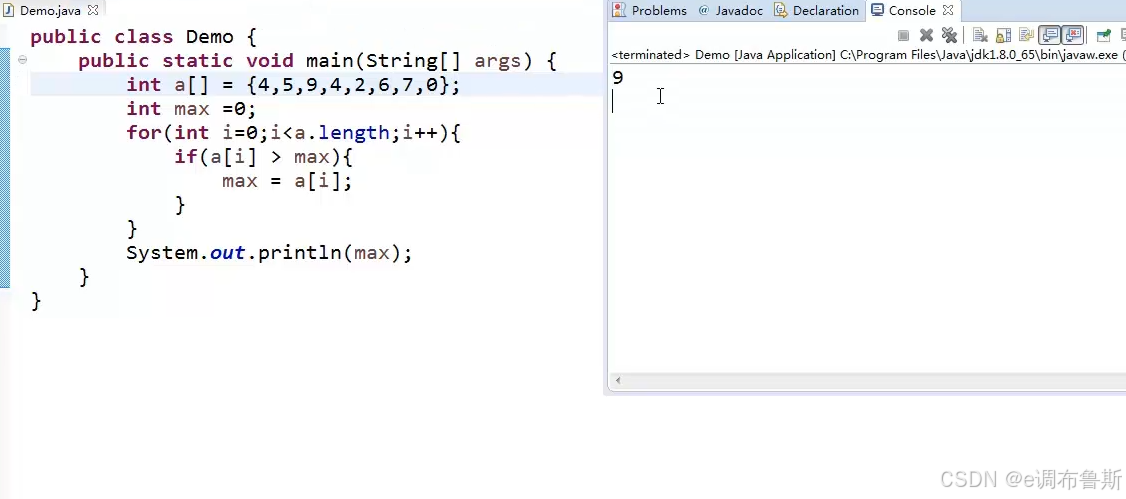Toggle show console when standard error changes
This screenshot has height=499, width=1126.
1073,35
